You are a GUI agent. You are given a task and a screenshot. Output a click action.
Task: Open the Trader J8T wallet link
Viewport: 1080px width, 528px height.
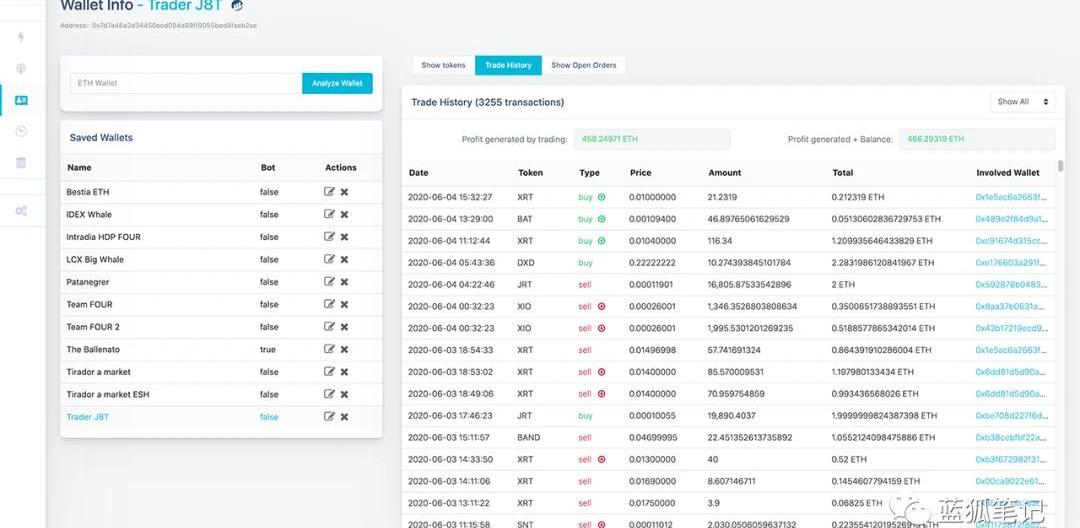pos(87,417)
